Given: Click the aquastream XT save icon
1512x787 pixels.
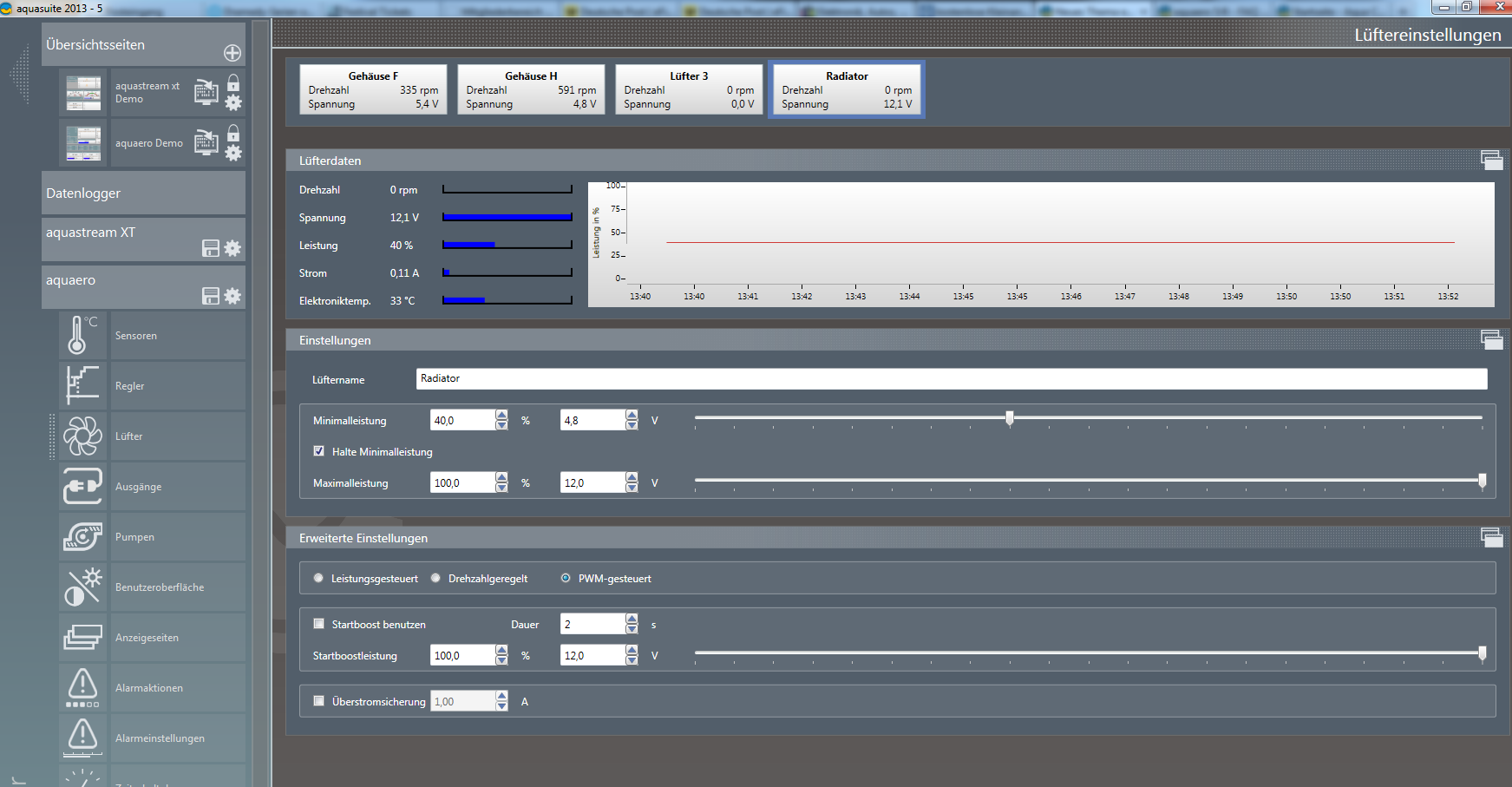Looking at the screenshot, I should tap(211, 248).
